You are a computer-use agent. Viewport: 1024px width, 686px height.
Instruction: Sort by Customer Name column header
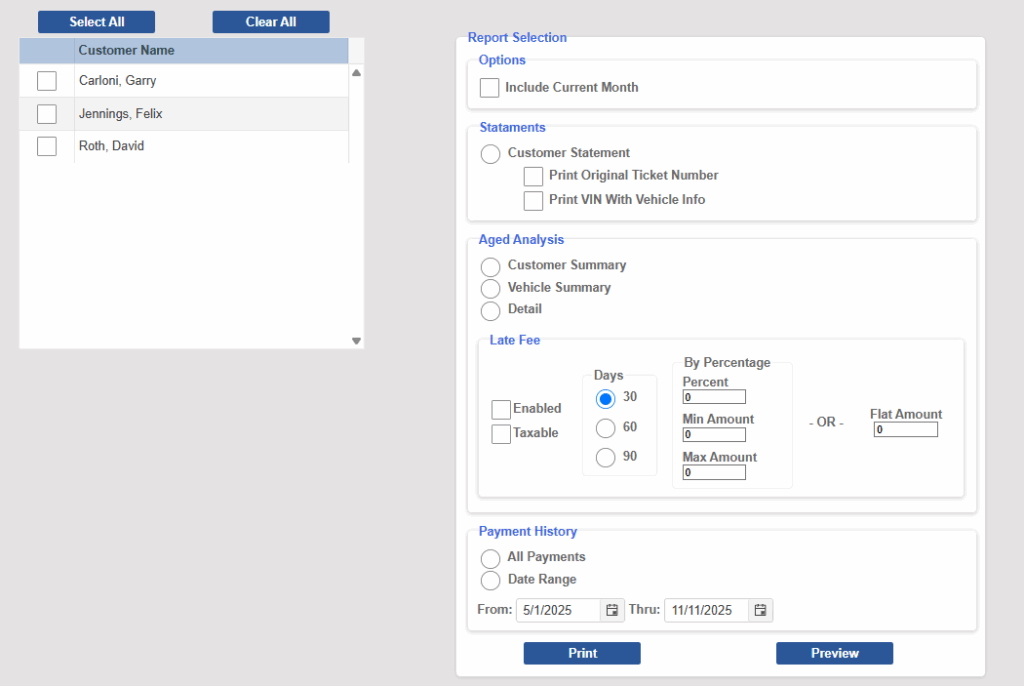pos(127,50)
